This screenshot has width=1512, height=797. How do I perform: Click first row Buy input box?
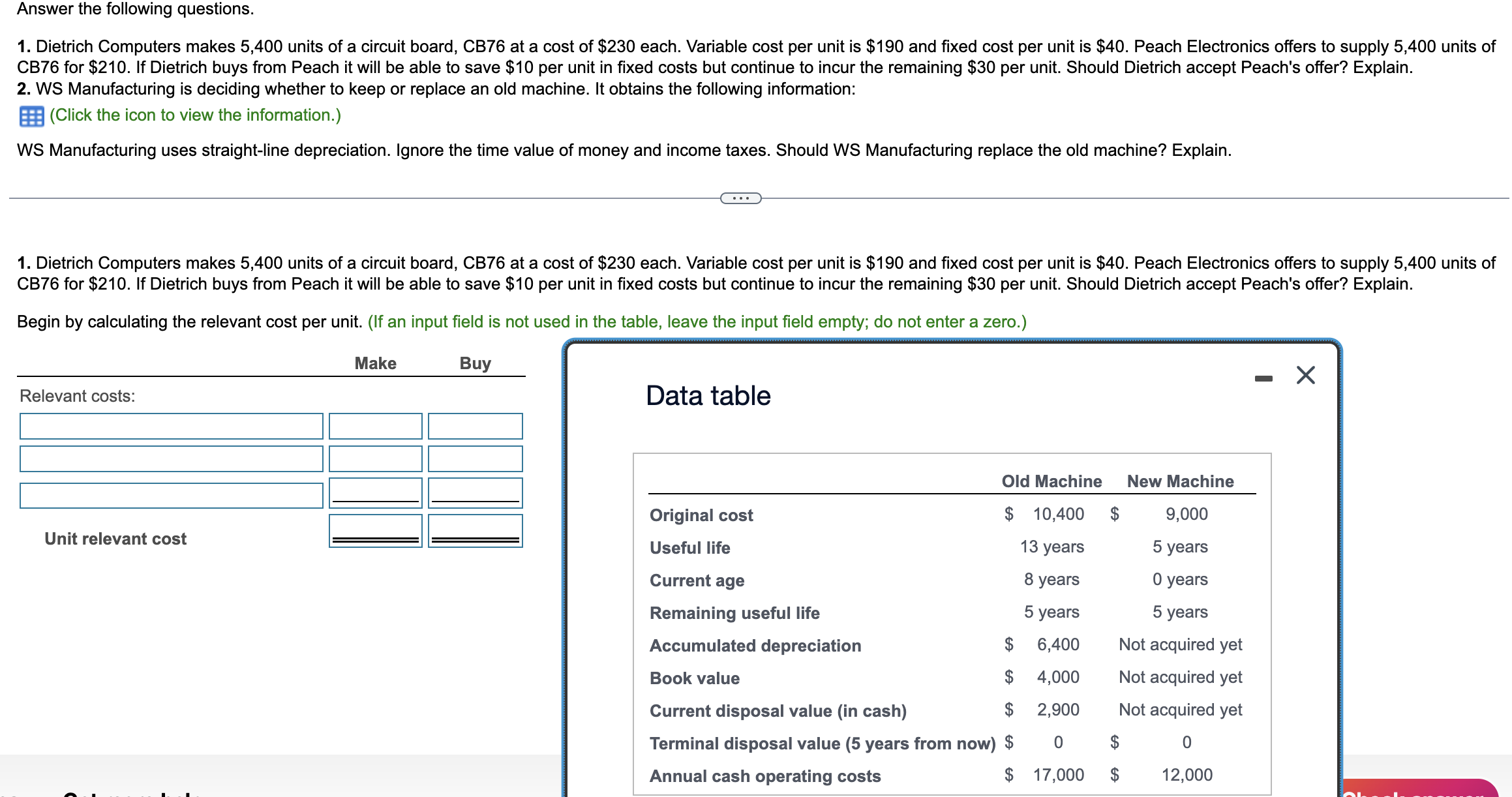[475, 427]
